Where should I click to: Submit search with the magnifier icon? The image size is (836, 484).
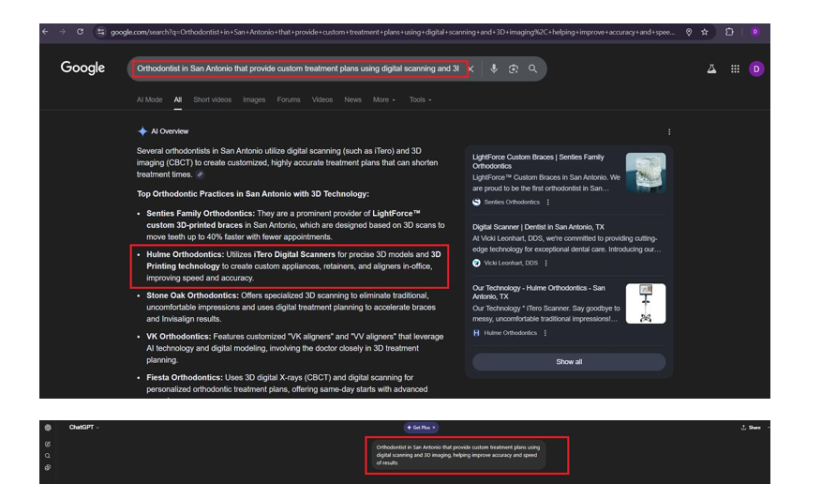[x=533, y=69]
